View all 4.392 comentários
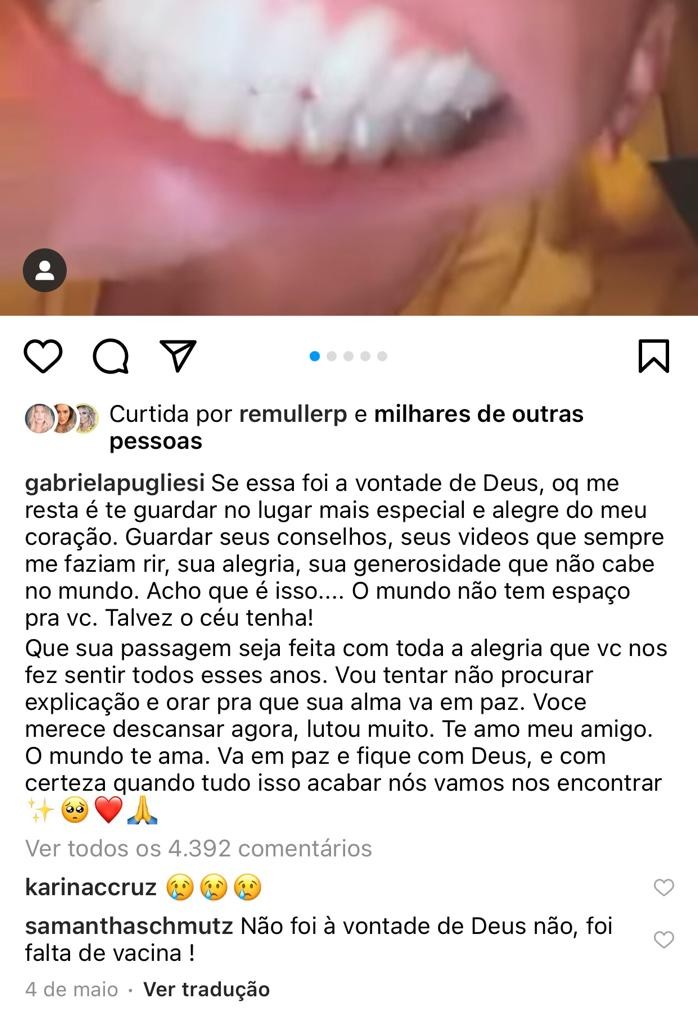698x1024 pixels. point(198,848)
